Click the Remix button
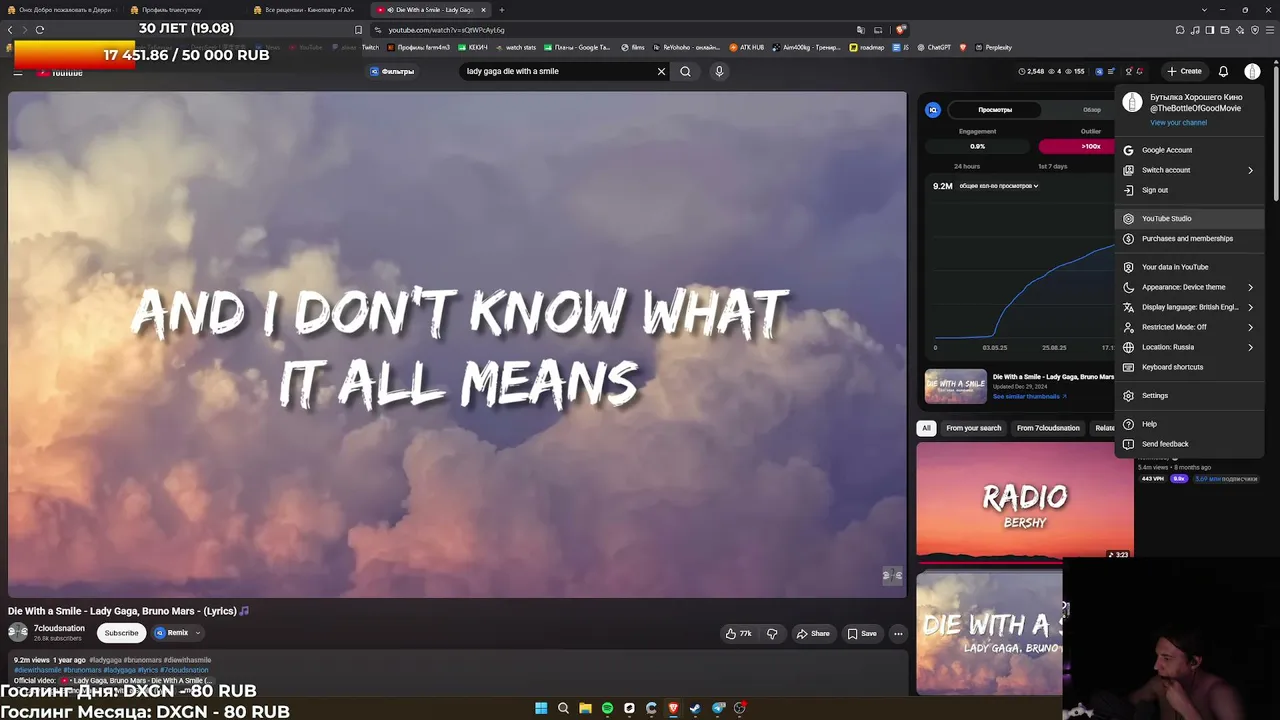 click(171, 633)
